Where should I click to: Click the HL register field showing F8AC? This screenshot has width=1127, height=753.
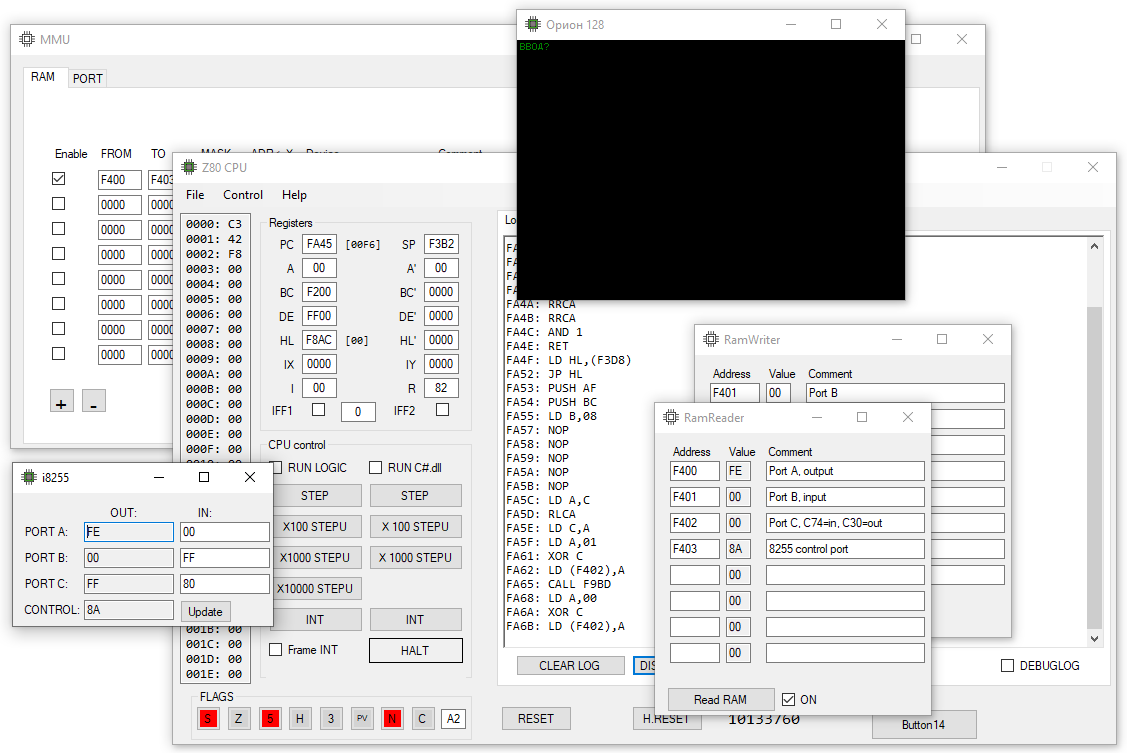tap(319, 340)
